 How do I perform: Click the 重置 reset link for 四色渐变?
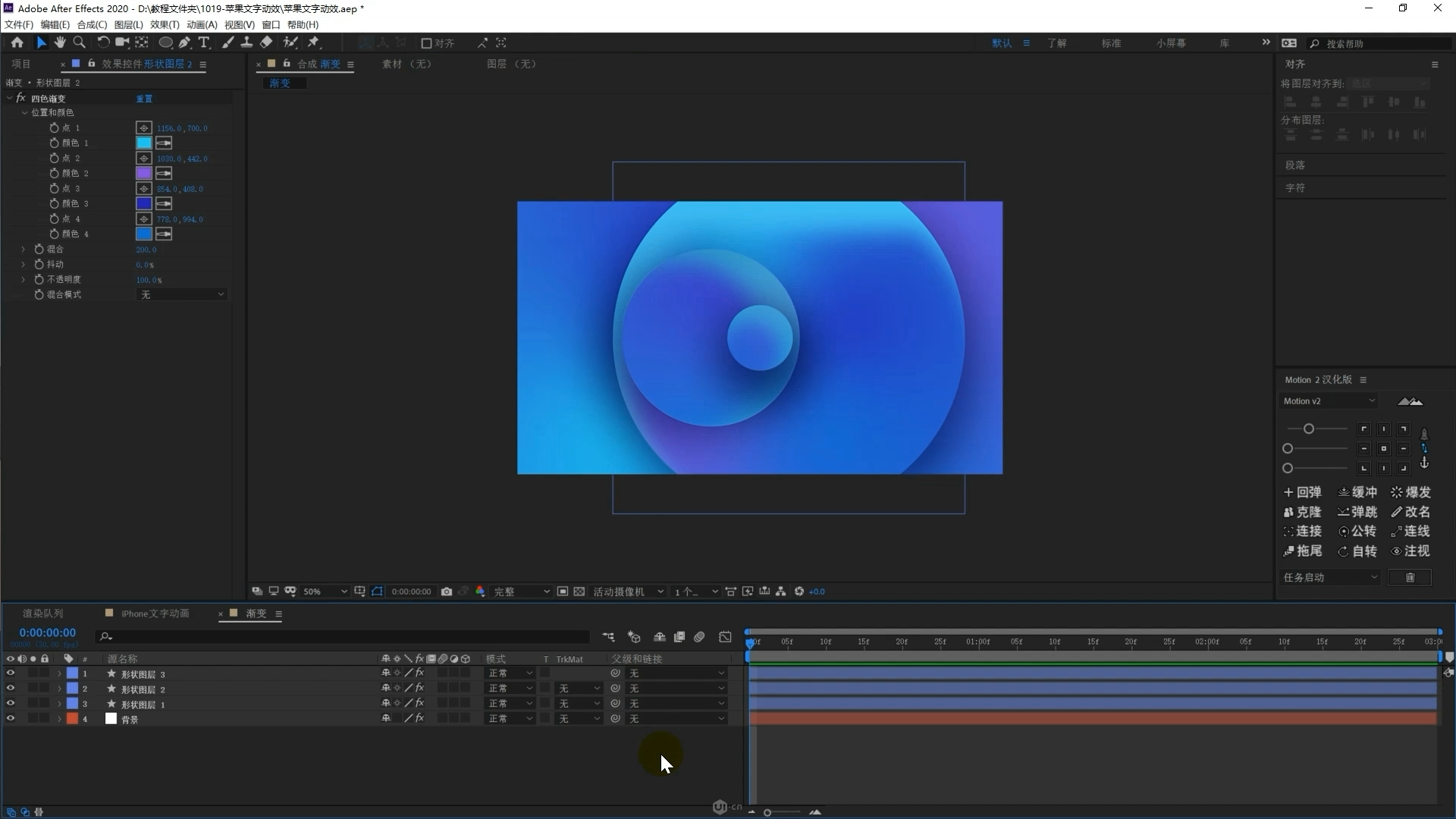(144, 99)
